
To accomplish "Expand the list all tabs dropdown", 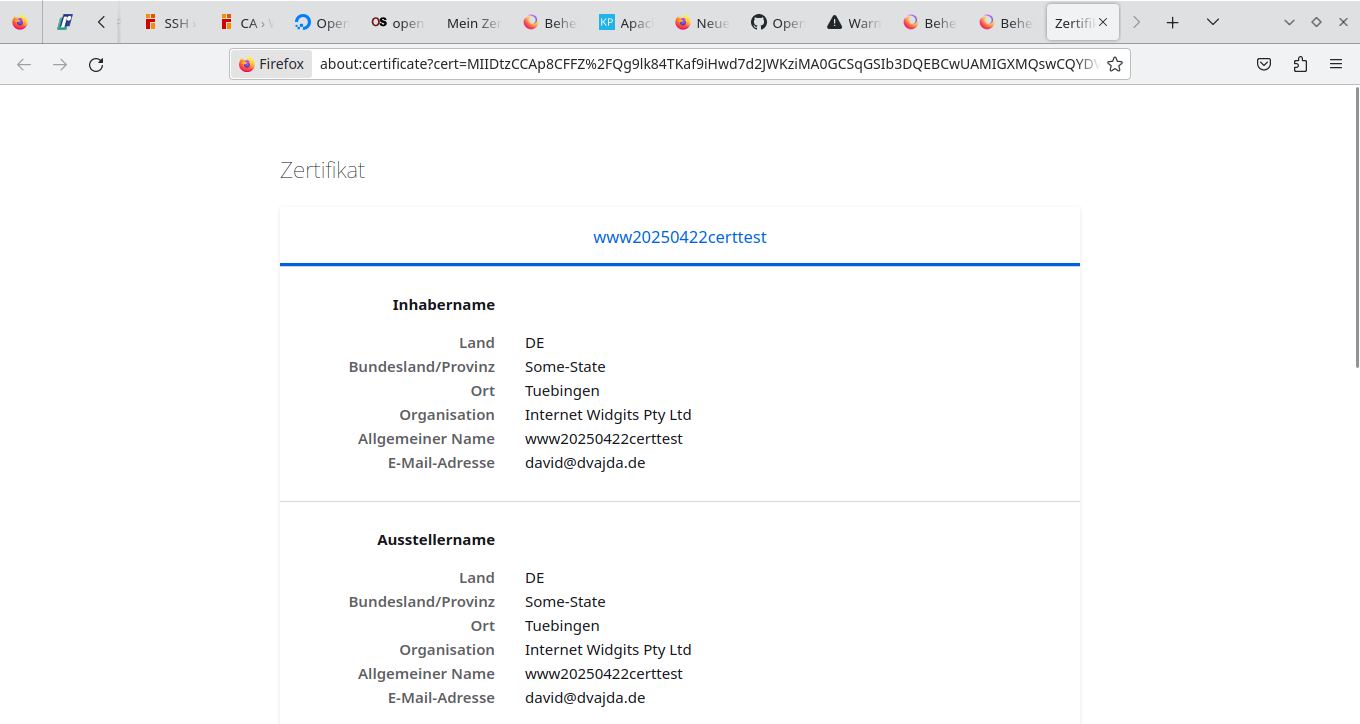I will (1212, 22).
